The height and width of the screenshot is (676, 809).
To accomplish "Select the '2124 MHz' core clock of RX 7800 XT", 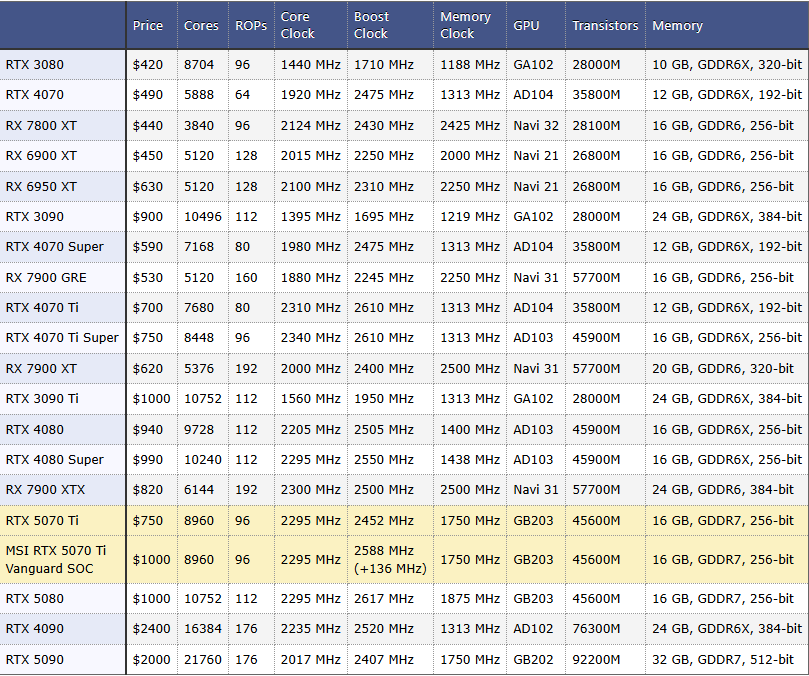I will [x=311, y=125].
